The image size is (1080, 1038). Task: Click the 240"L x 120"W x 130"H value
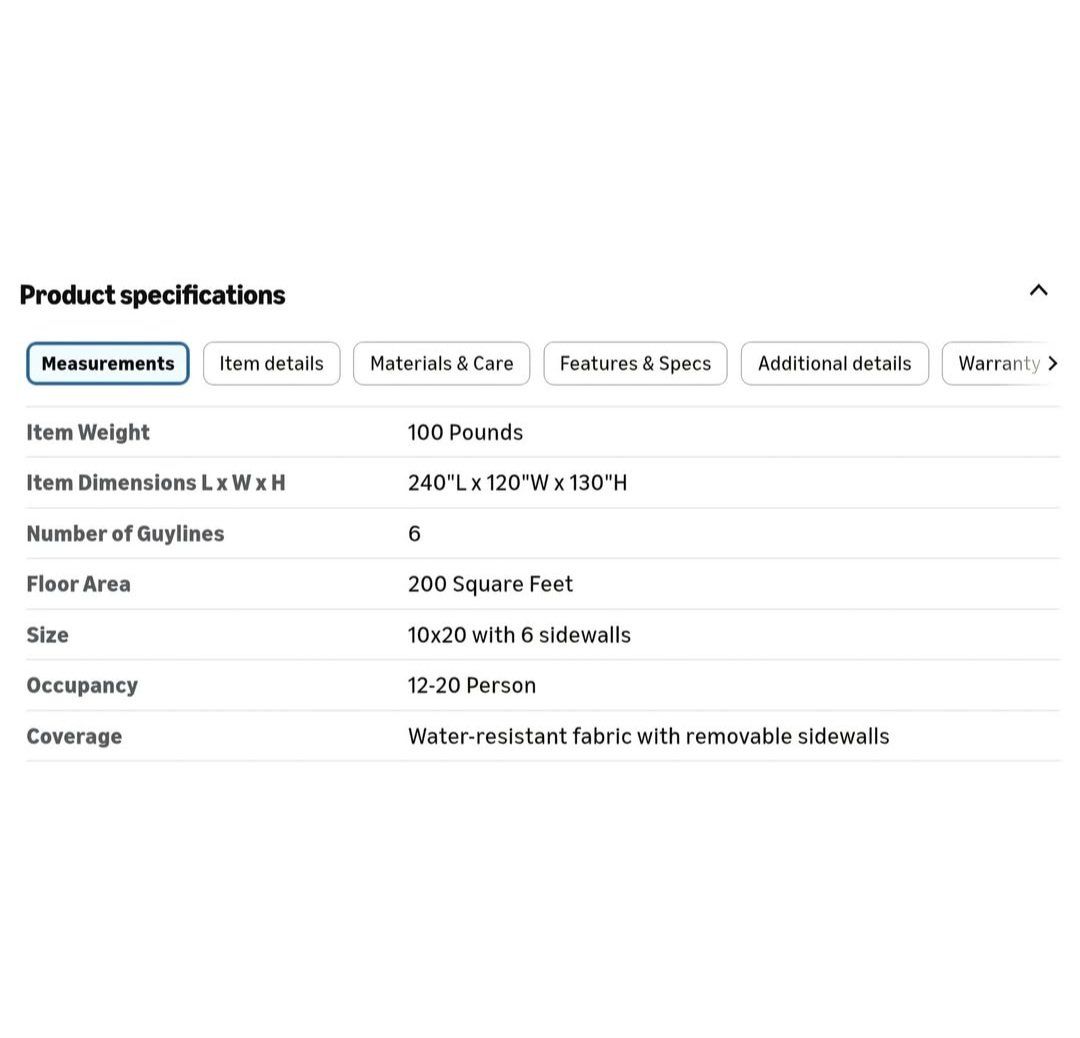(517, 483)
